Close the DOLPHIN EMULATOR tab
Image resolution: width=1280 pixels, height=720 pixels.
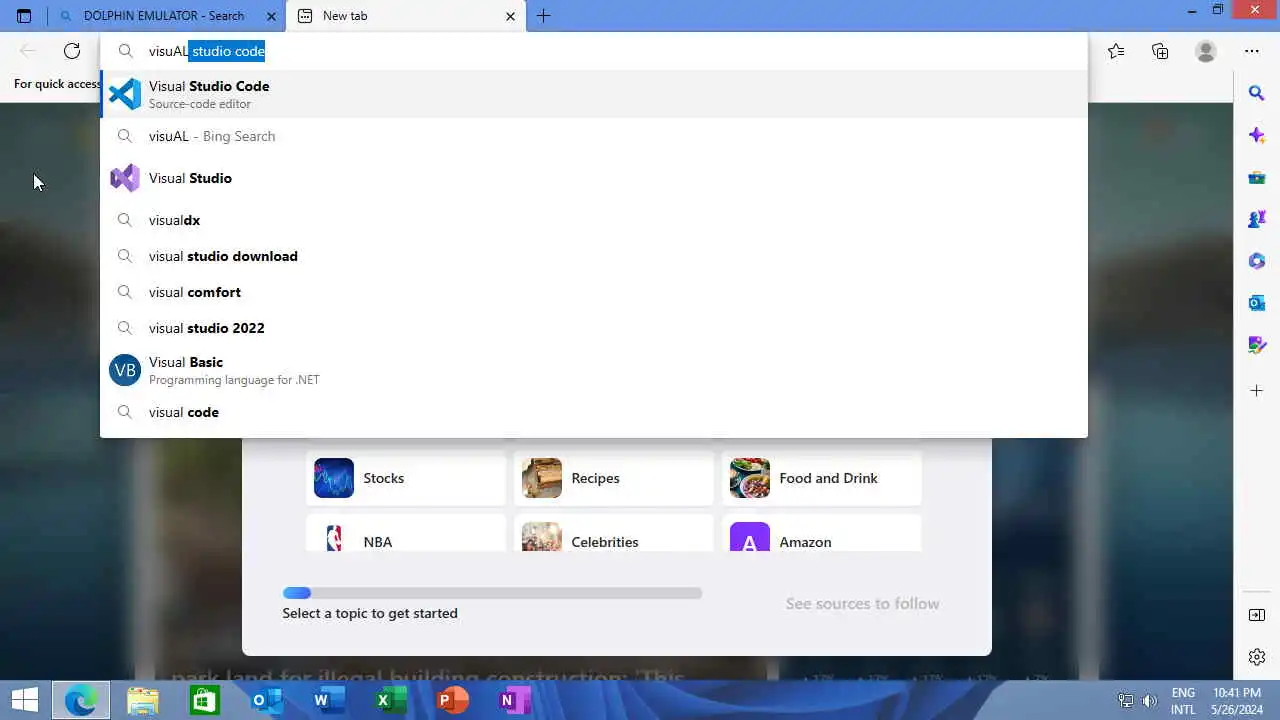pos(271,16)
